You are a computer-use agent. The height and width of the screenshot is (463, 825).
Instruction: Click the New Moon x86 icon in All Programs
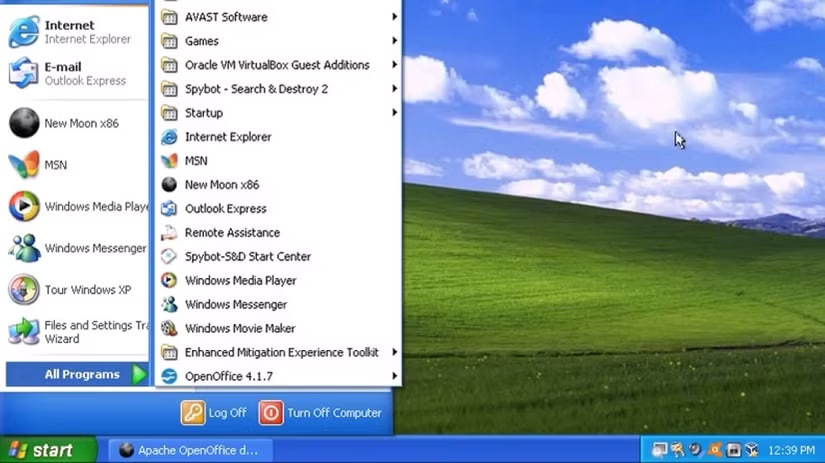point(169,185)
